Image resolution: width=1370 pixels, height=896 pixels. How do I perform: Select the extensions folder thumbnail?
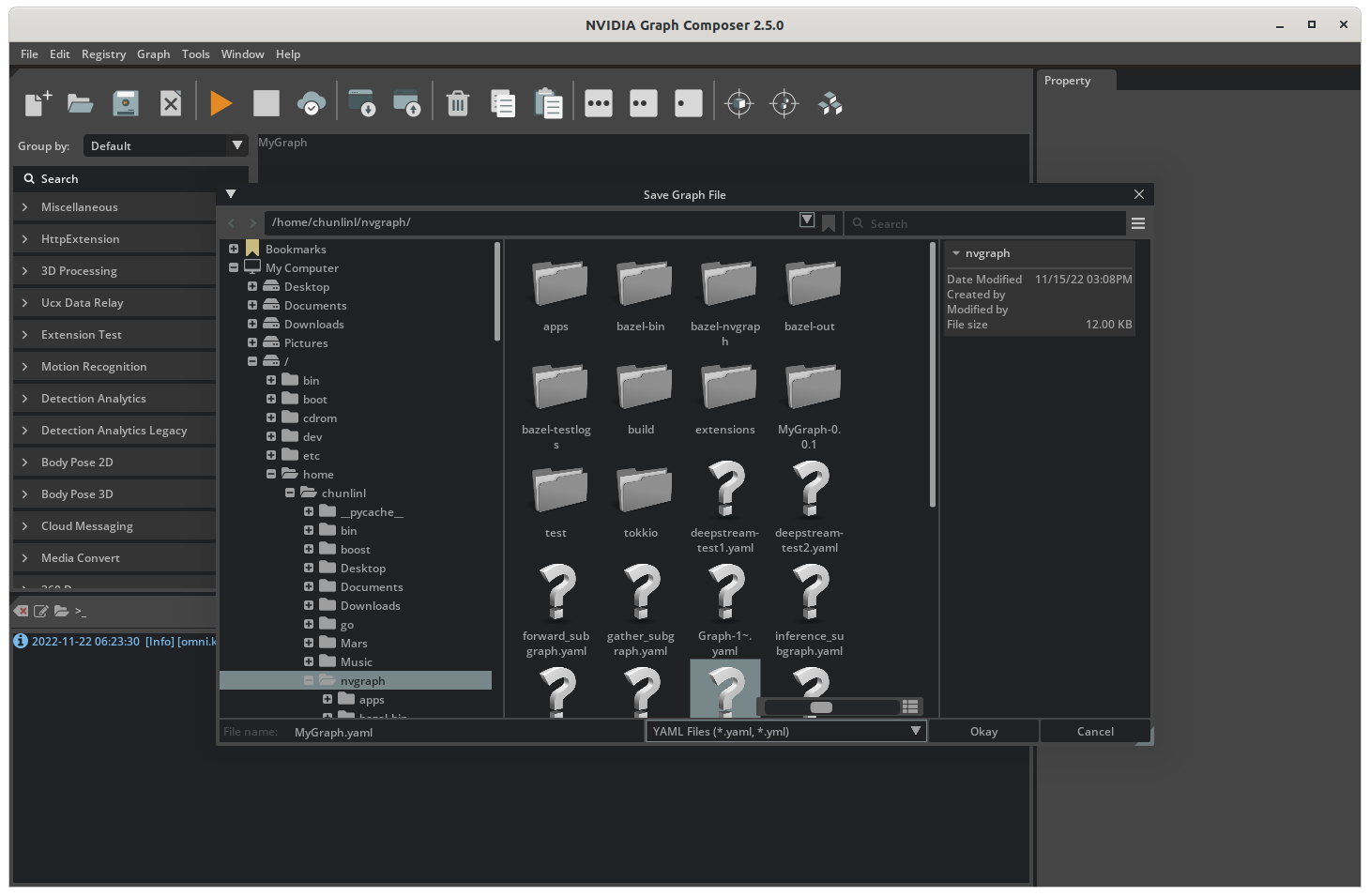pos(725,398)
